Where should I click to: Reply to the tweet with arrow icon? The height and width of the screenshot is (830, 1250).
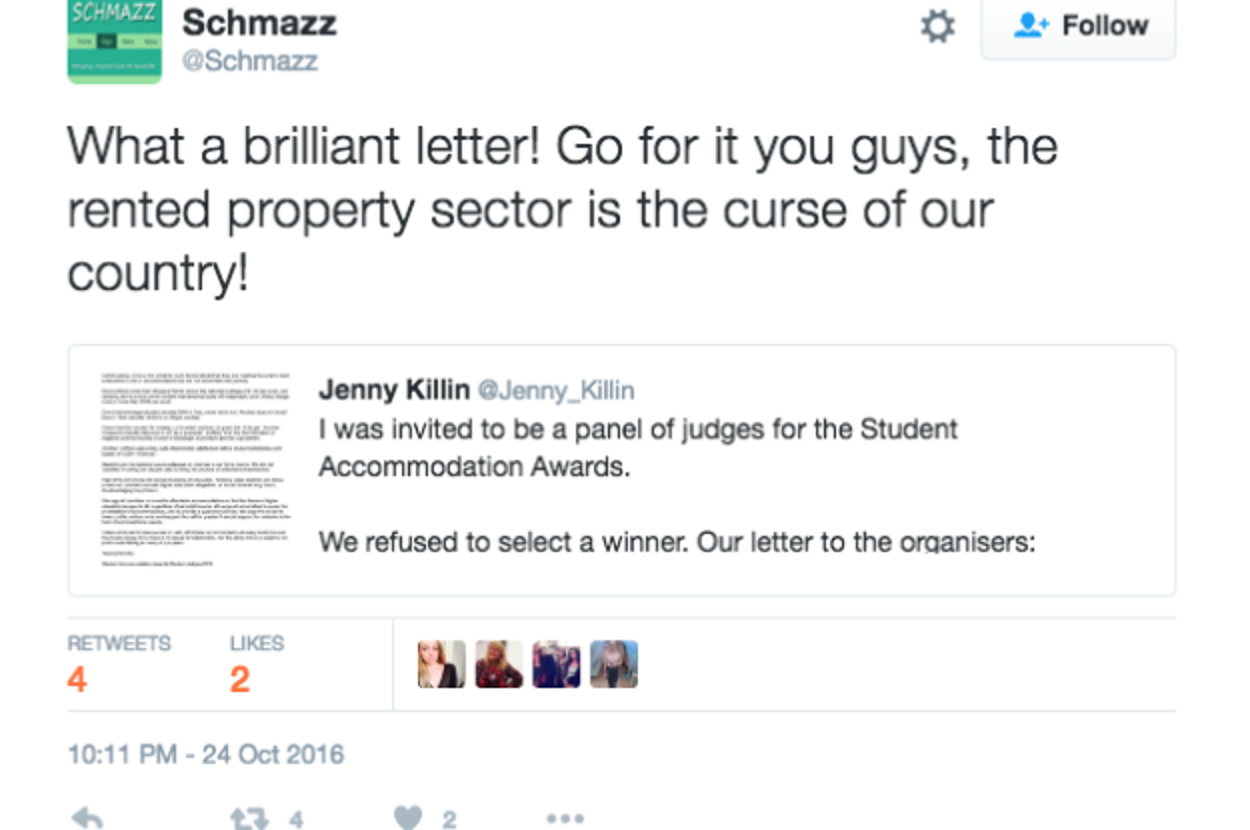88,820
